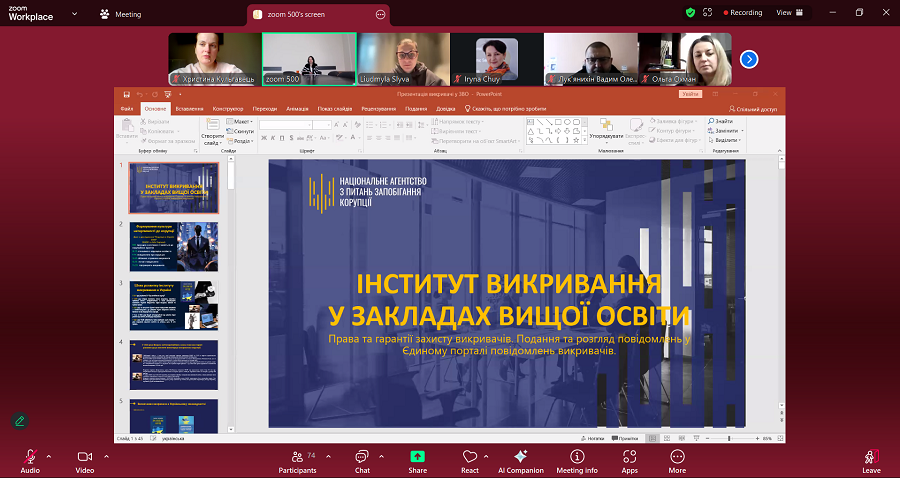Select slide 2 thumbnail
This screenshot has height=478, width=900.
click(173, 246)
